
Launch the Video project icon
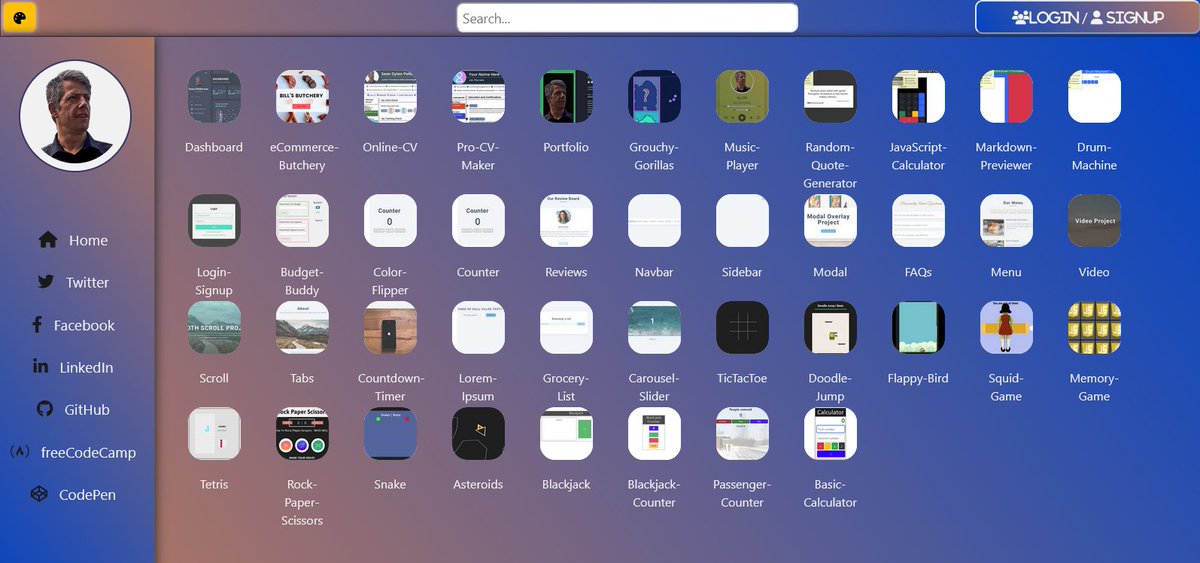pos(1094,221)
